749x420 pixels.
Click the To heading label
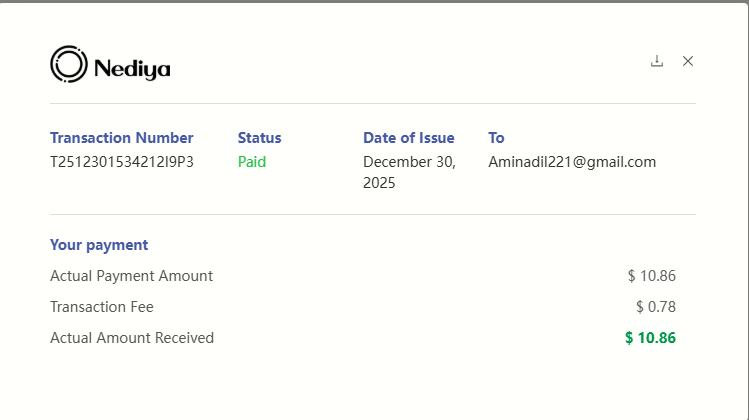pos(496,138)
